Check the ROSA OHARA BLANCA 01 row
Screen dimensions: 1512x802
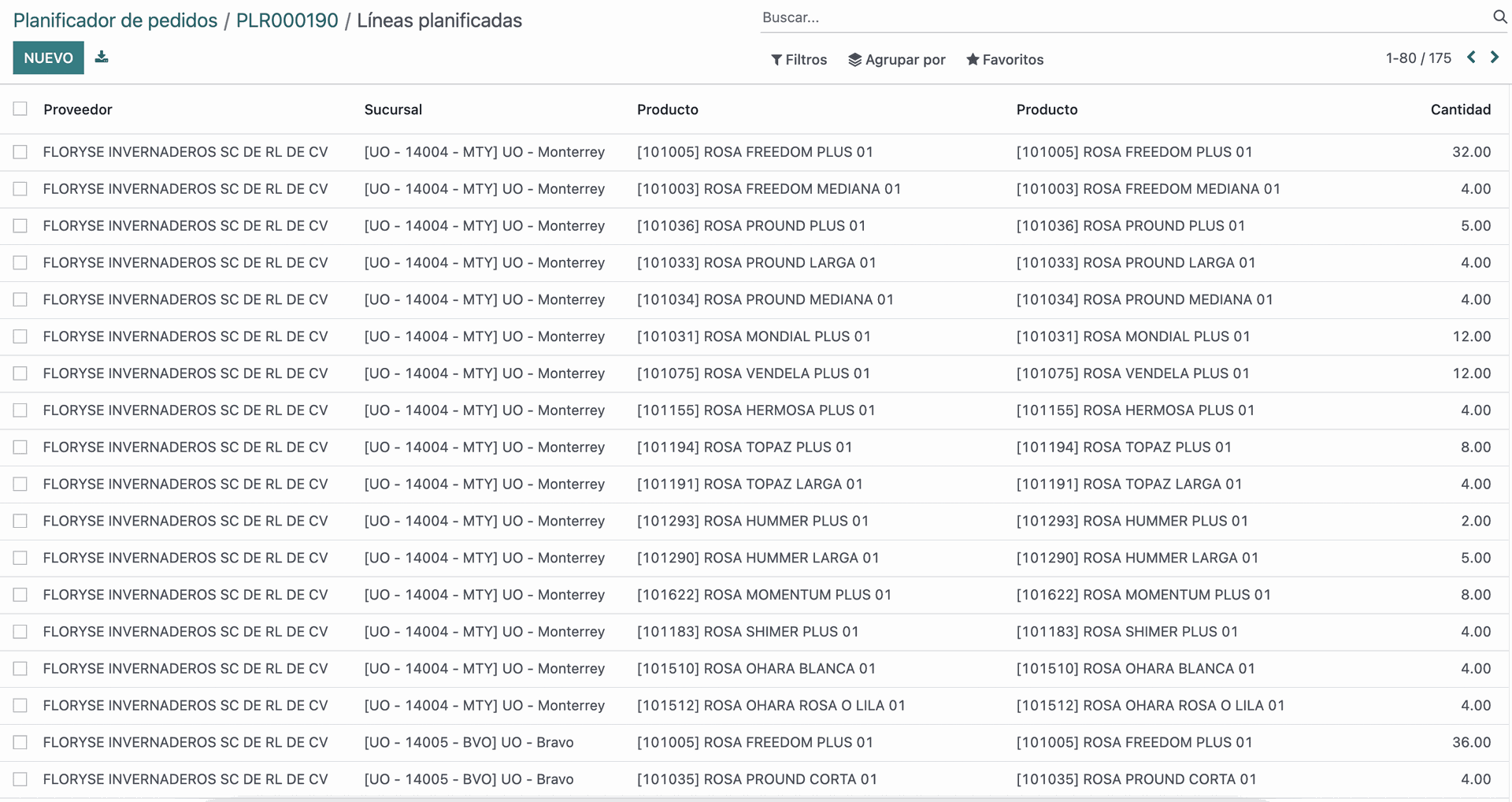20,669
